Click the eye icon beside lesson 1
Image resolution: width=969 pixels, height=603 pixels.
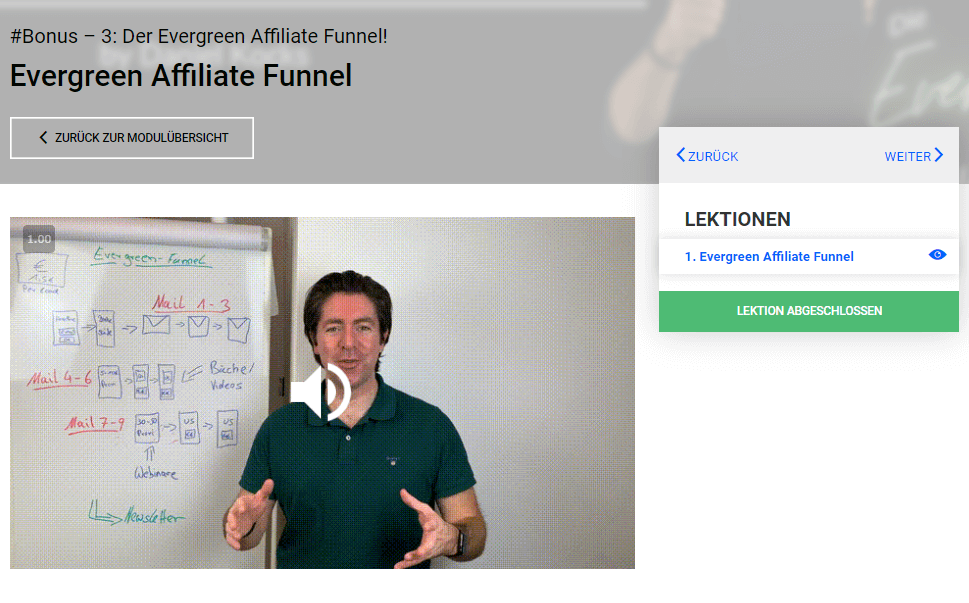click(937, 255)
